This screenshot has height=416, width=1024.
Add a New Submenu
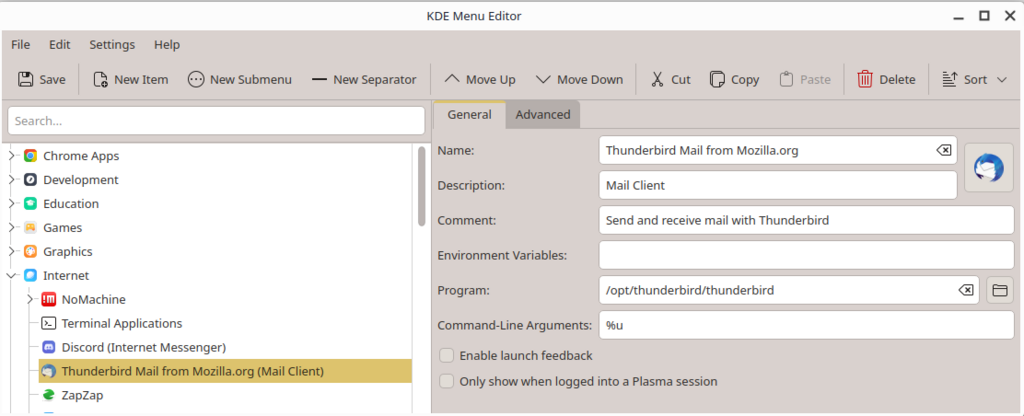coord(240,80)
